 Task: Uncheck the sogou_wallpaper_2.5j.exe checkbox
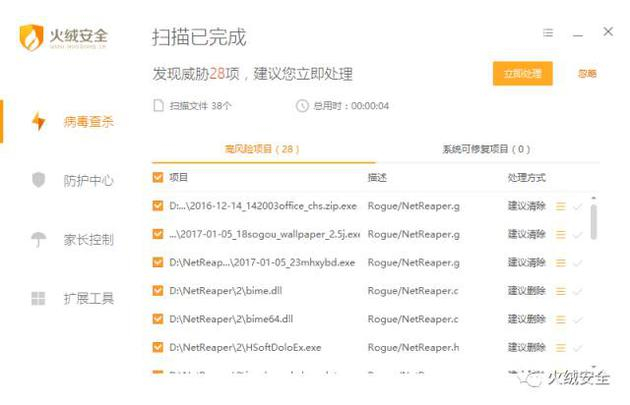(158, 234)
